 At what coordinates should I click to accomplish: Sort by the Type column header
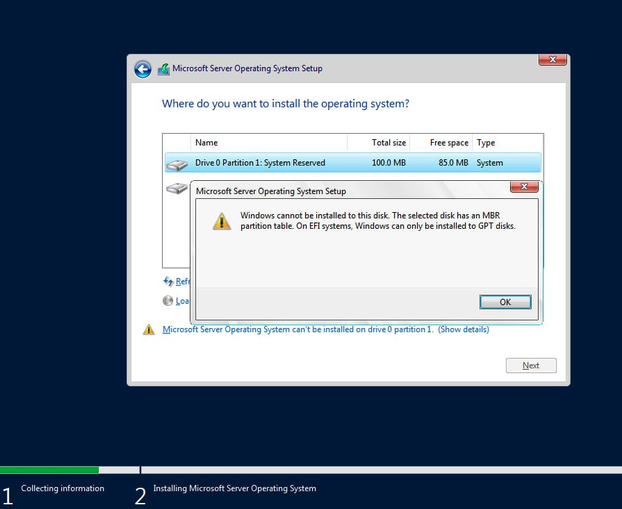pos(507,143)
